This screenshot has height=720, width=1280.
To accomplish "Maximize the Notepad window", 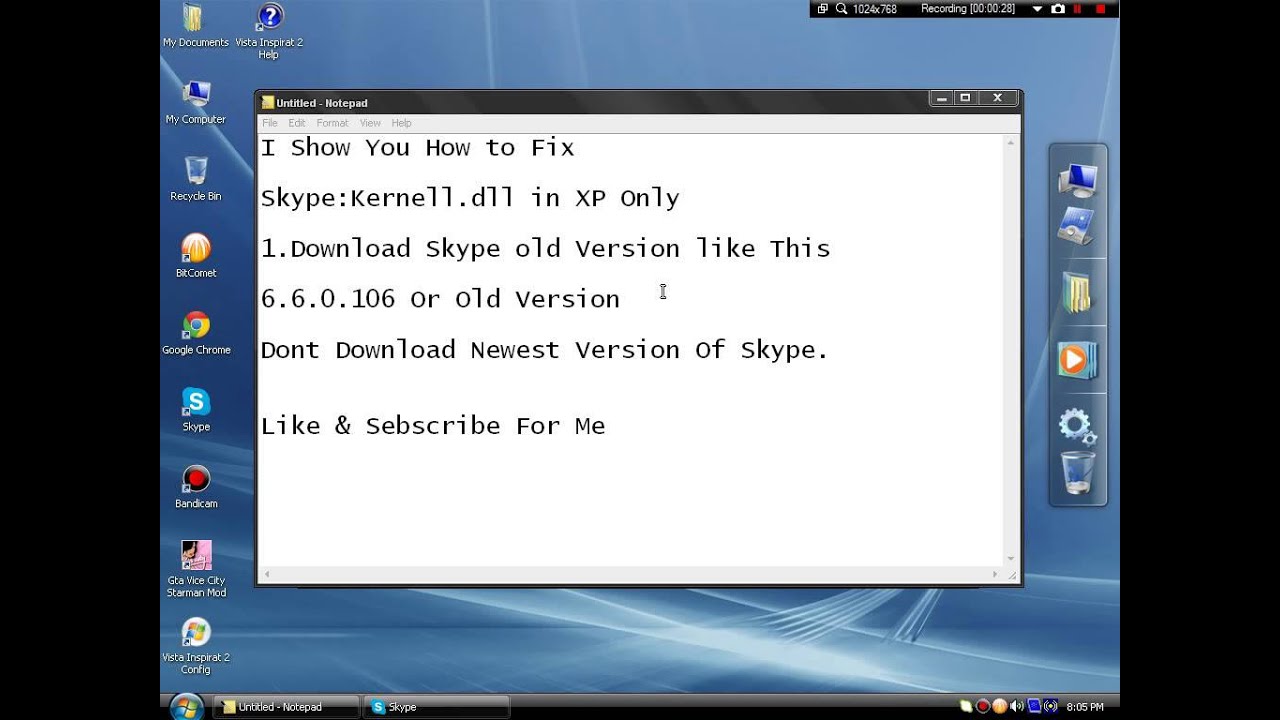I will (x=965, y=98).
